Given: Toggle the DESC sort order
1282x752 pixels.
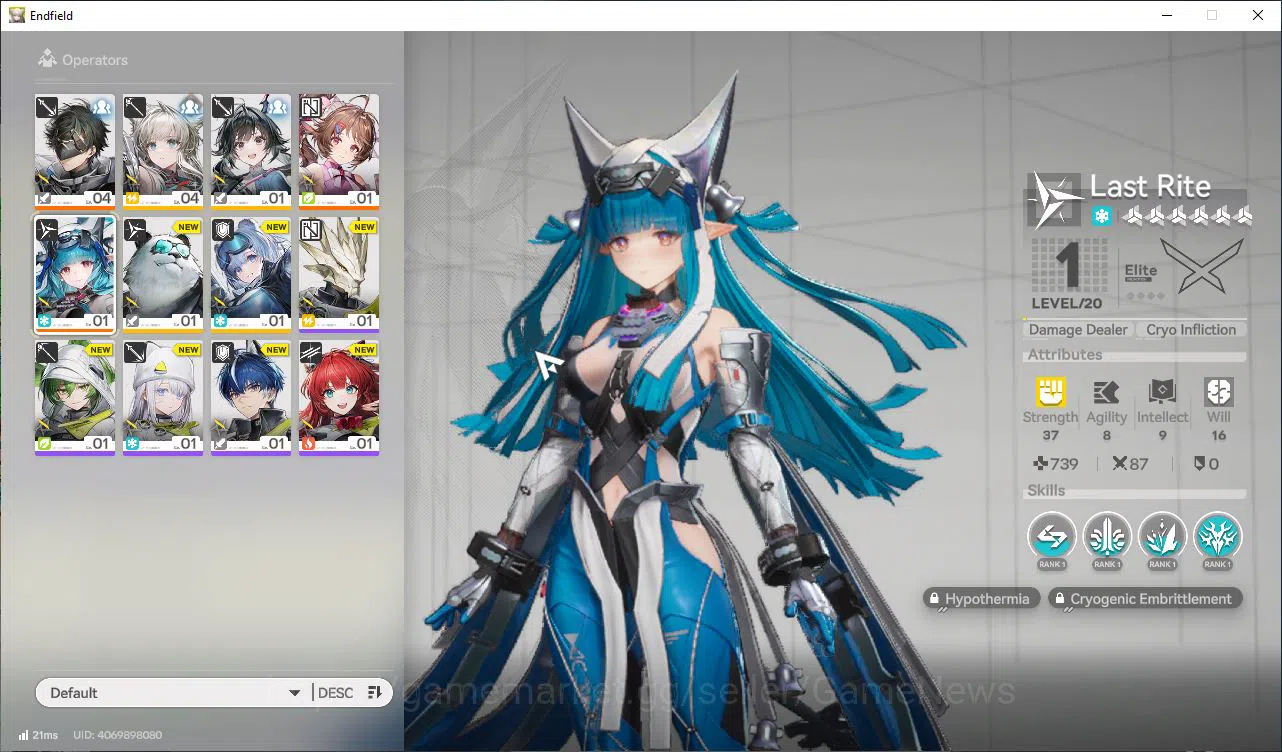Looking at the screenshot, I should point(351,693).
